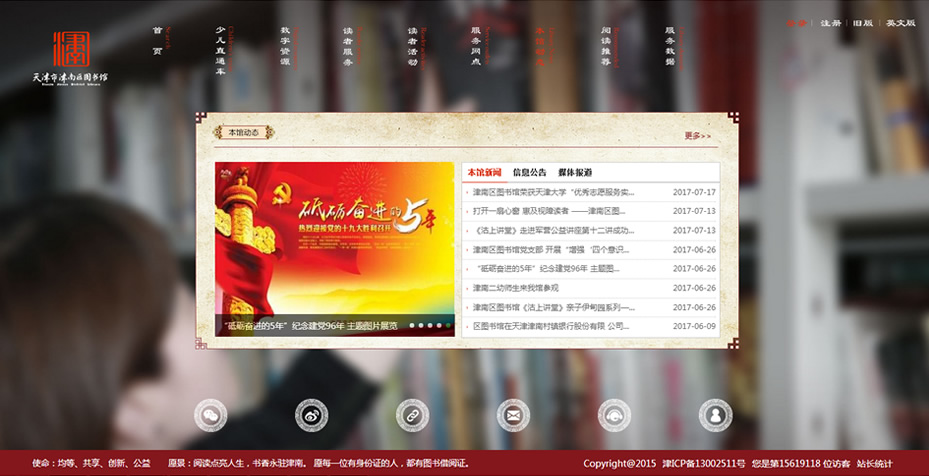Click the red library seal logo
This screenshot has width=929, height=476.
[x=71, y=50]
